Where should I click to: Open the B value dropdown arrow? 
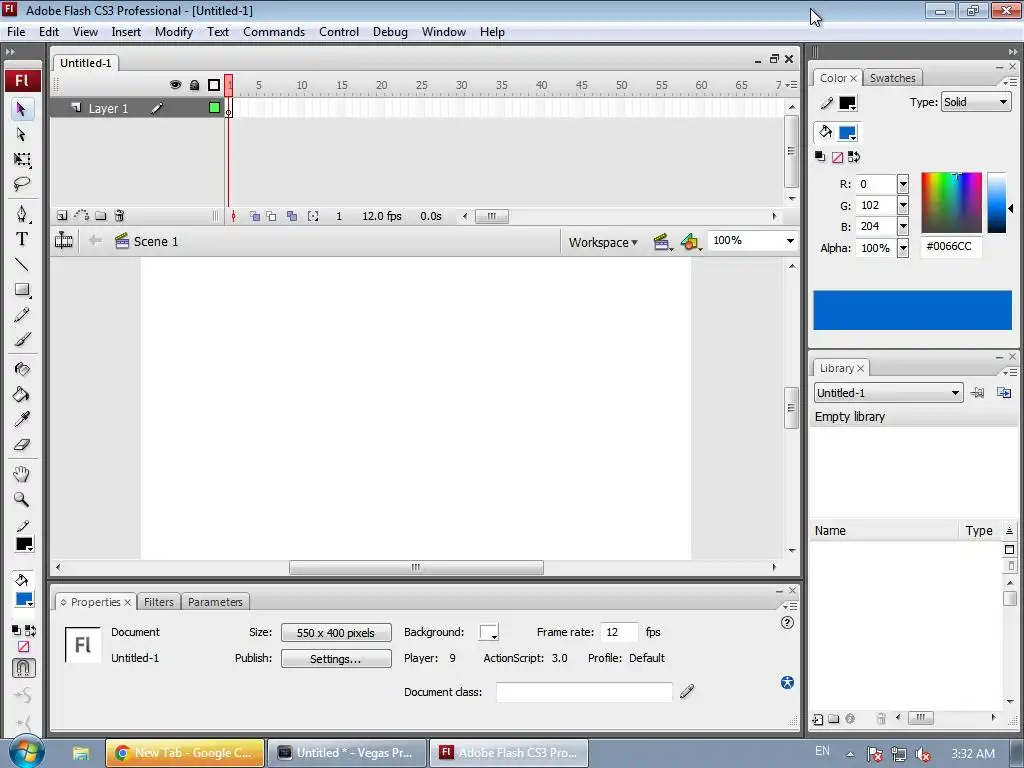903,226
